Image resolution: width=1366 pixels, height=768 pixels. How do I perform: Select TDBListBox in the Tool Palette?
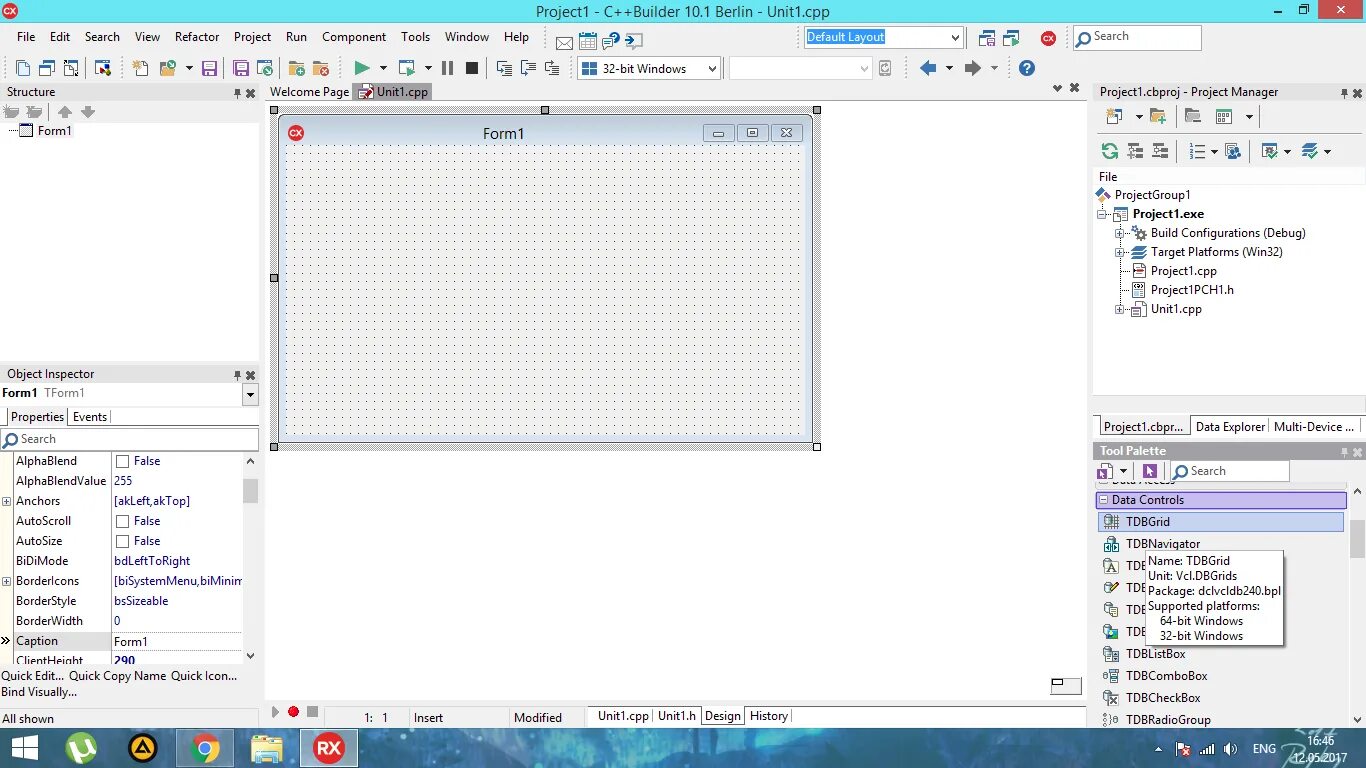point(1155,654)
